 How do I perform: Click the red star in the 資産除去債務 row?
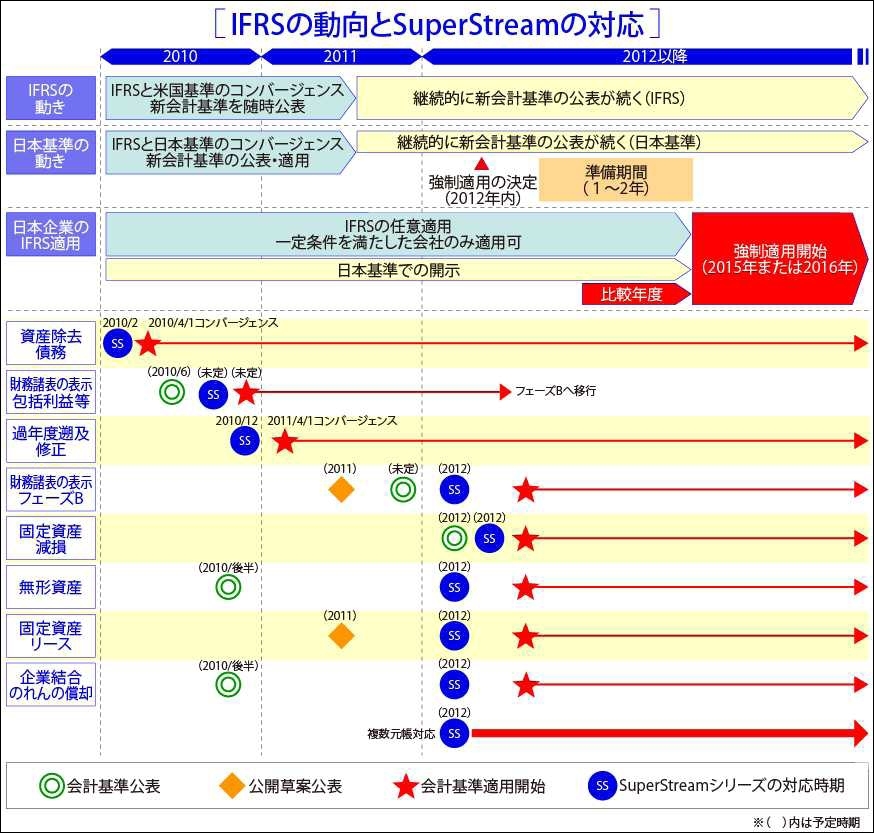click(x=148, y=343)
